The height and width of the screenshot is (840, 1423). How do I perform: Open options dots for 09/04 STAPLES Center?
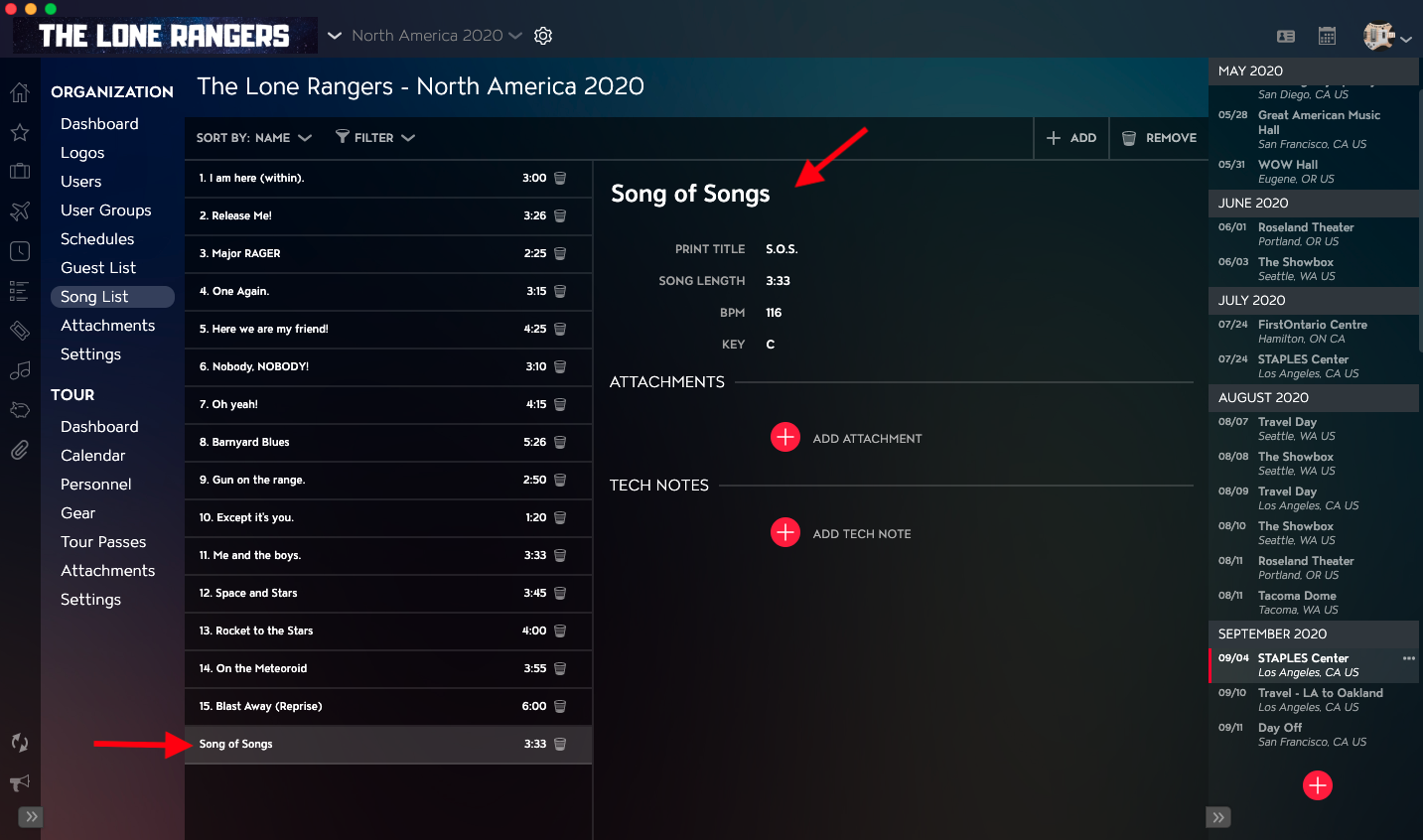coord(1408,658)
